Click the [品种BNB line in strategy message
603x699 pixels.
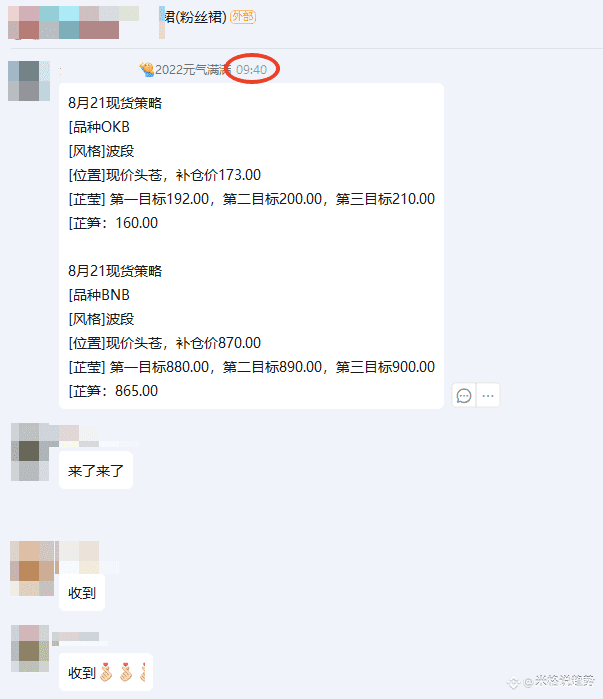point(99,295)
